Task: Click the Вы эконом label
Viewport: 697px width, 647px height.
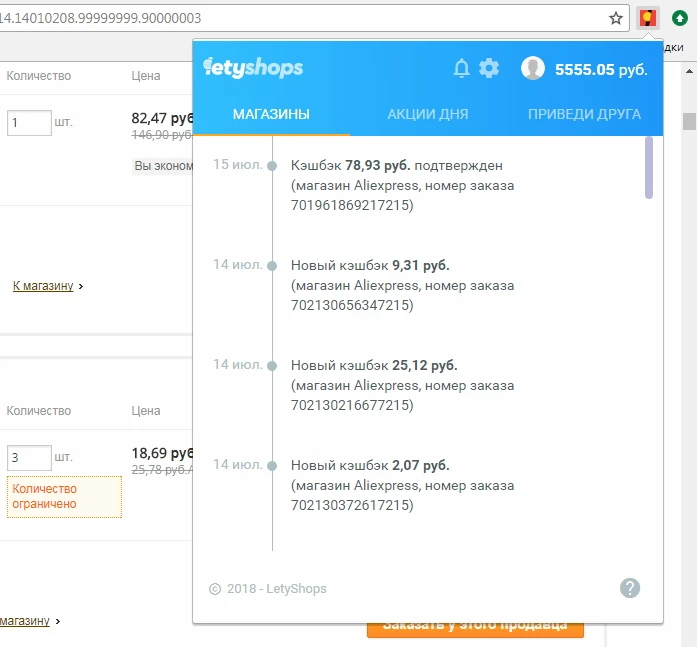Action: 163,166
